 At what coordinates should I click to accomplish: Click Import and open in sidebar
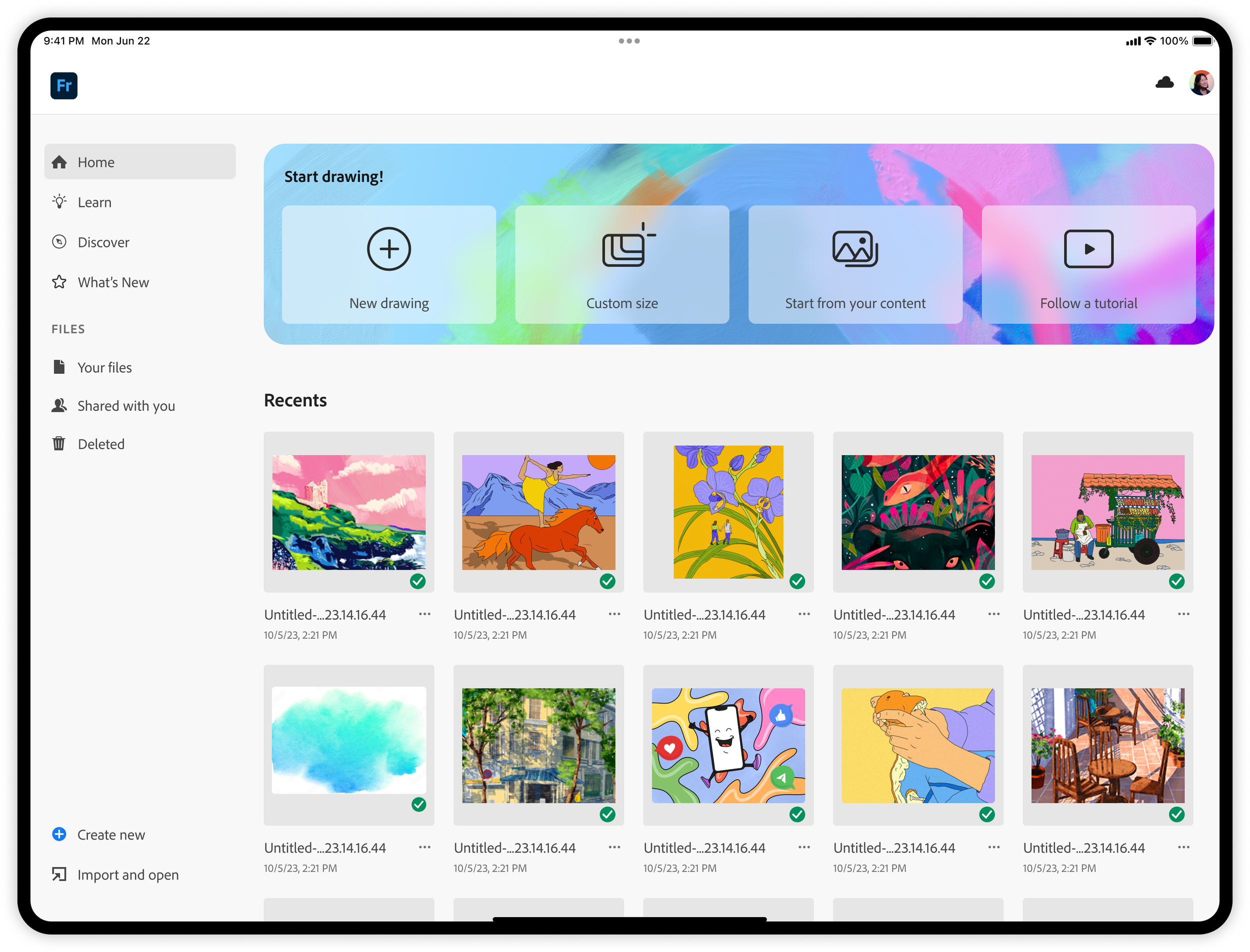(x=127, y=875)
